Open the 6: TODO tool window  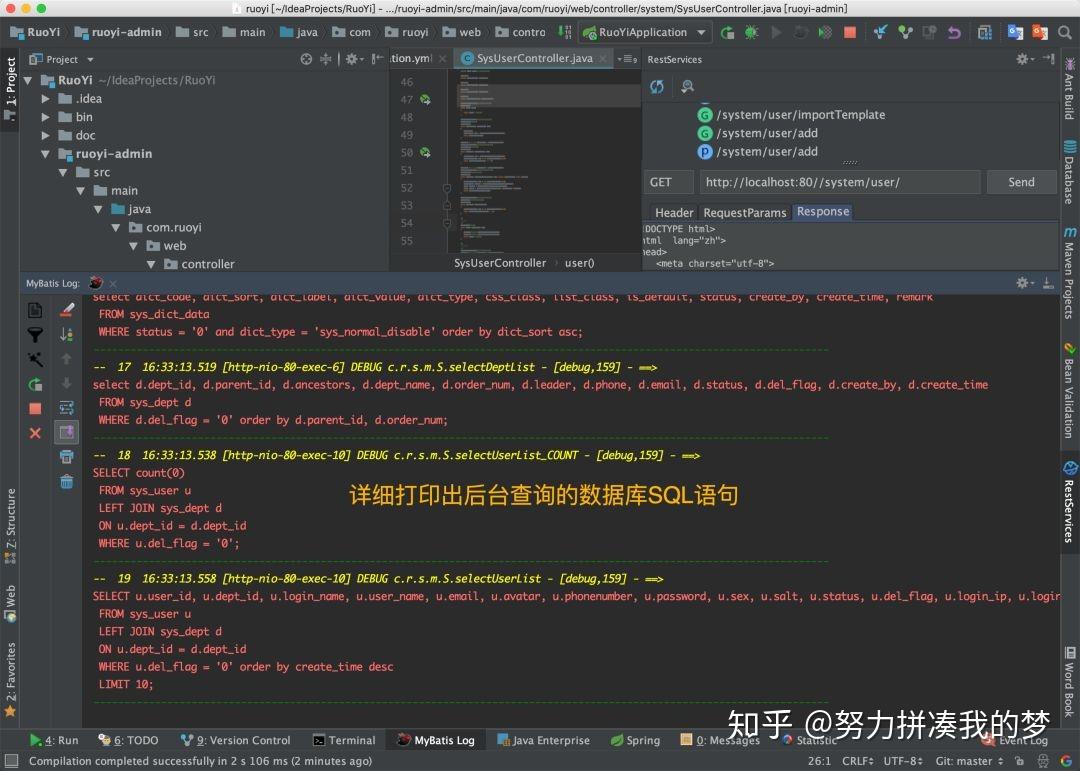click(x=128, y=740)
